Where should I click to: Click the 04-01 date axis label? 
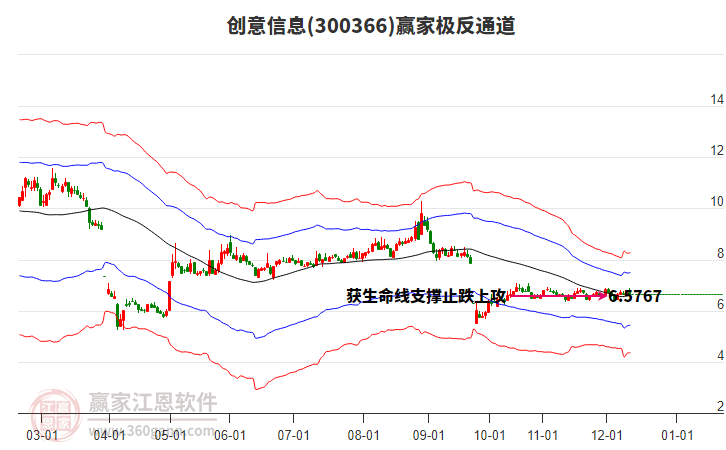click(109, 436)
